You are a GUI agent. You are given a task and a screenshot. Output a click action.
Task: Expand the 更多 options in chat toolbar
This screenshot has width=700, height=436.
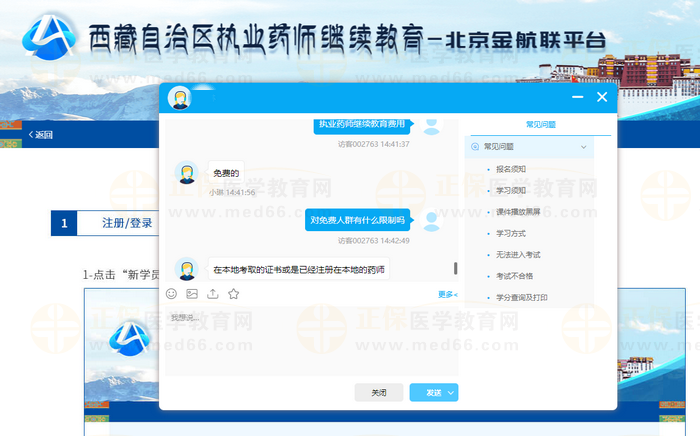tap(447, 294)
